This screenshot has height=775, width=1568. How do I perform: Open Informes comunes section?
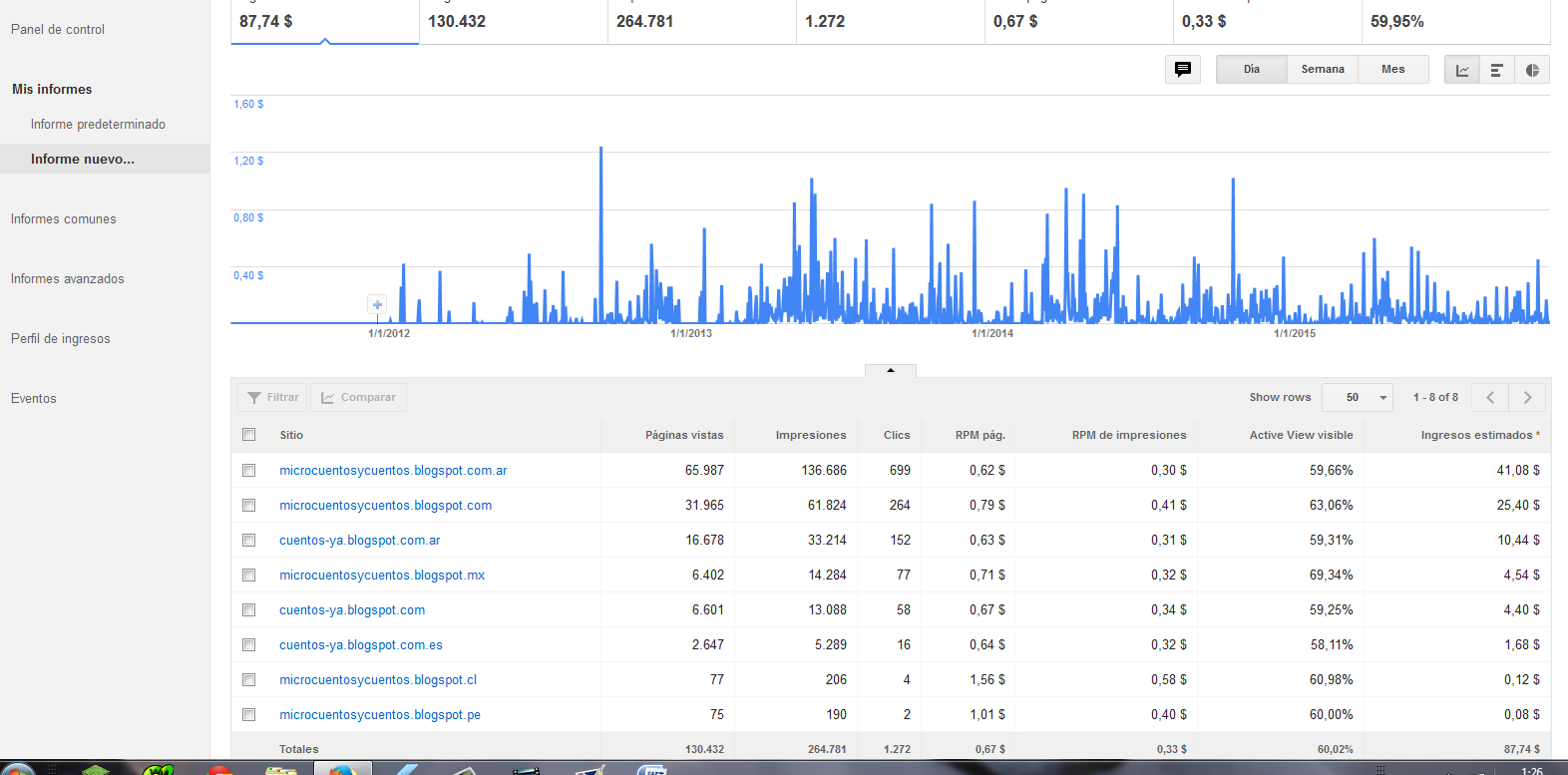pyautogui.click(x=64, y=219)
